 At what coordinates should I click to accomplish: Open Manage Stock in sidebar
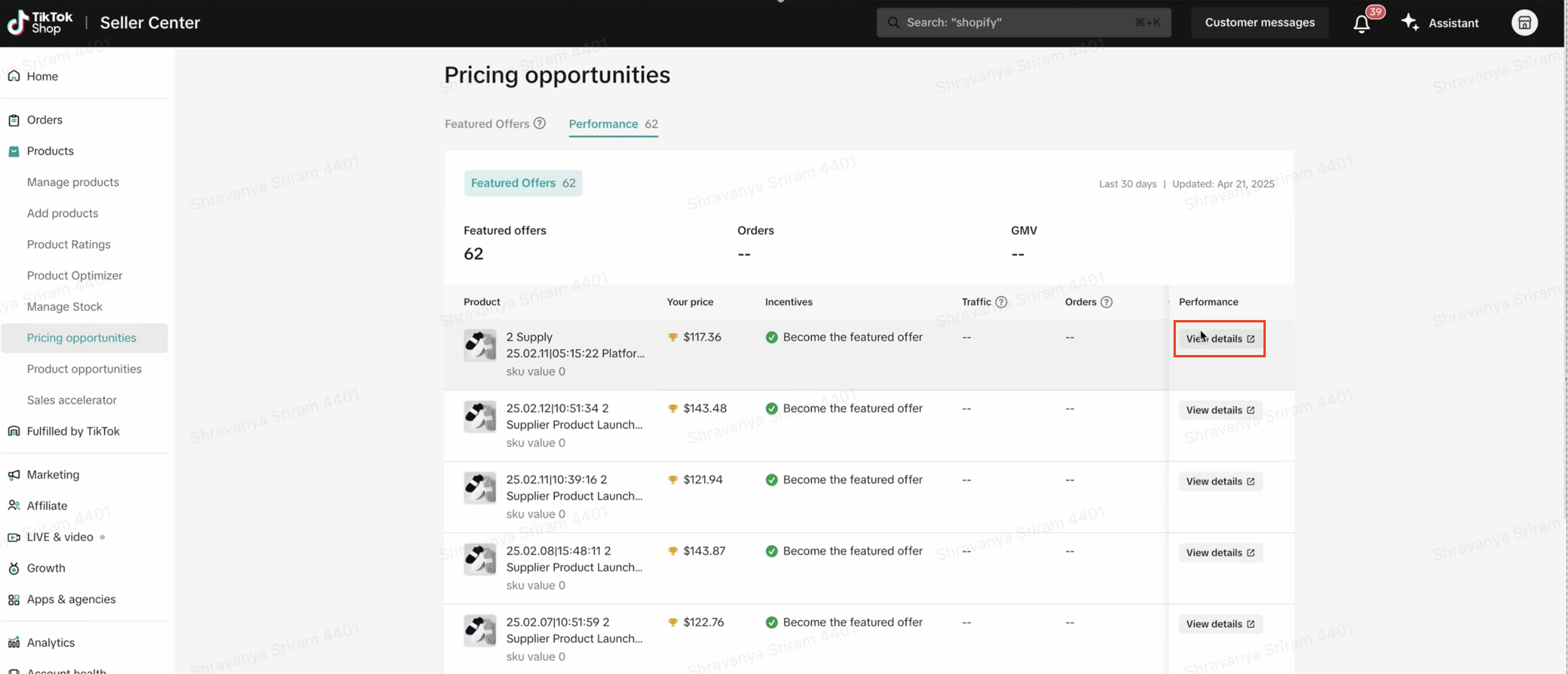click(65, 306)
